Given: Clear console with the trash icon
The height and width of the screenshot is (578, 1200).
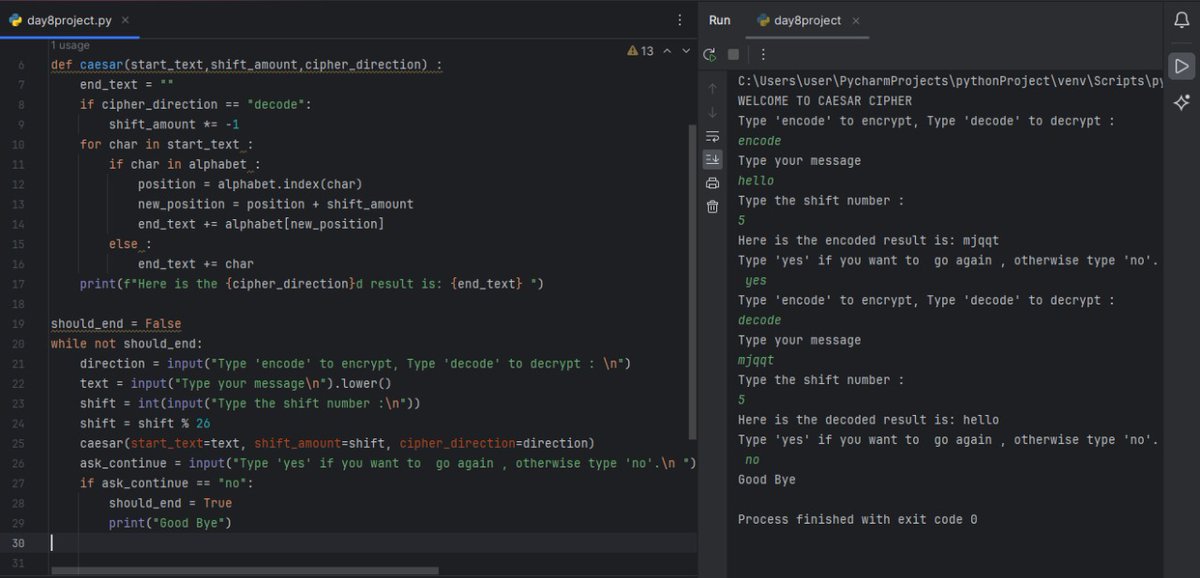Looking at the screenshot, I should pyautogui.click(x=712, y=206).
